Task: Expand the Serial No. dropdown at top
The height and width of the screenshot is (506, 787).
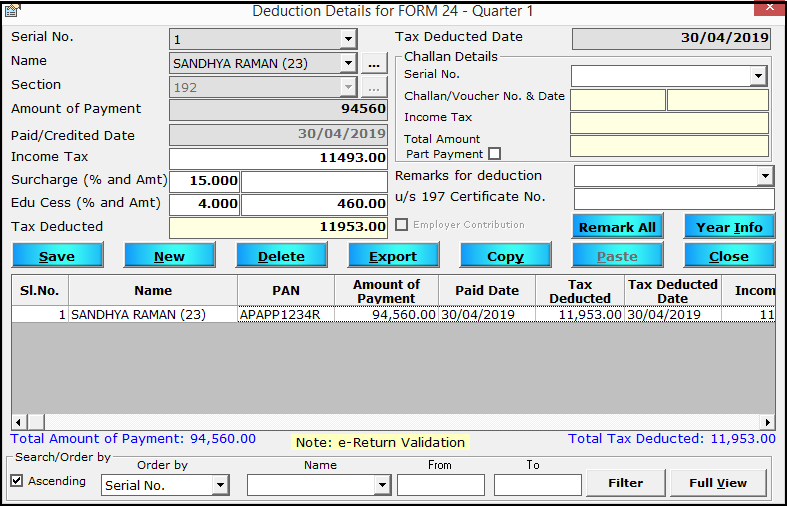Action: click(348, 40)
